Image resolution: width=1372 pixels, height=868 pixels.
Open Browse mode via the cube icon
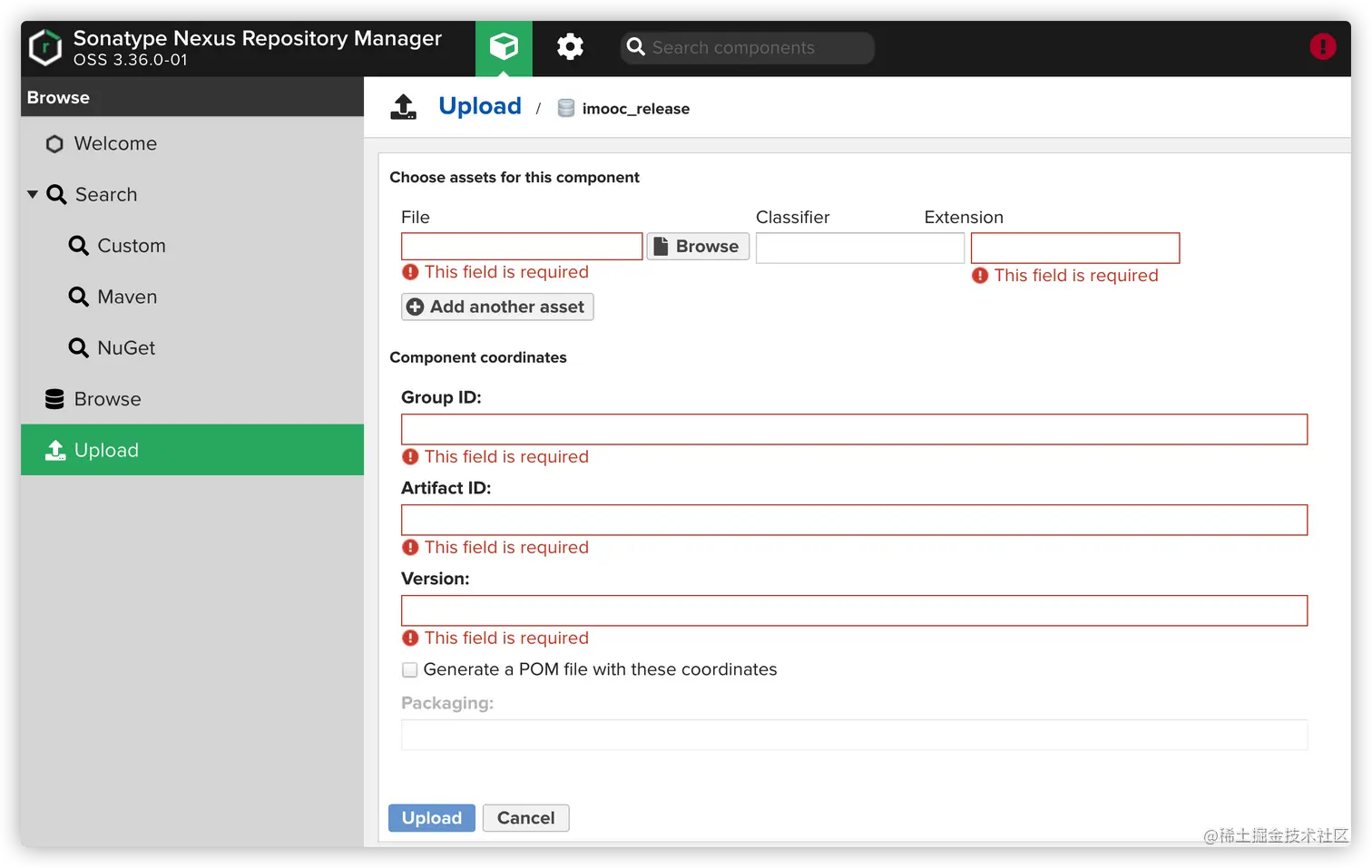(504, 47)
